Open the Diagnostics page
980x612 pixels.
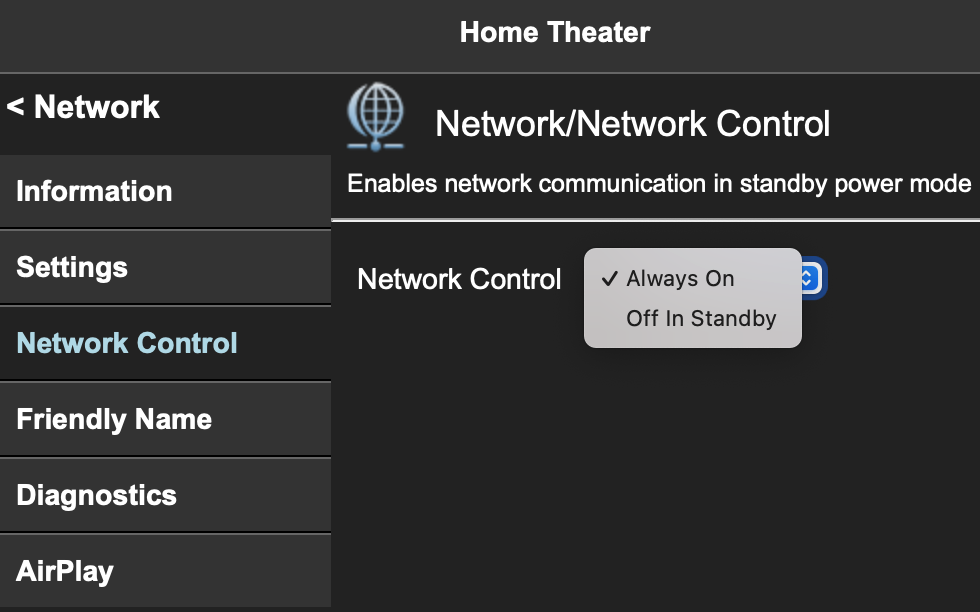point(96,495)
